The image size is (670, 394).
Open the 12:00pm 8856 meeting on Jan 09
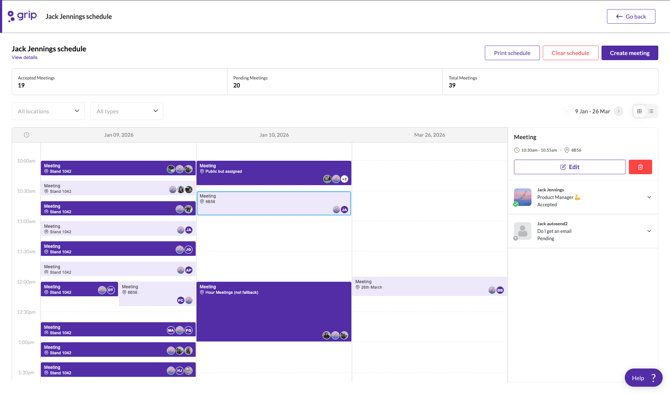[x=157, y=294]
